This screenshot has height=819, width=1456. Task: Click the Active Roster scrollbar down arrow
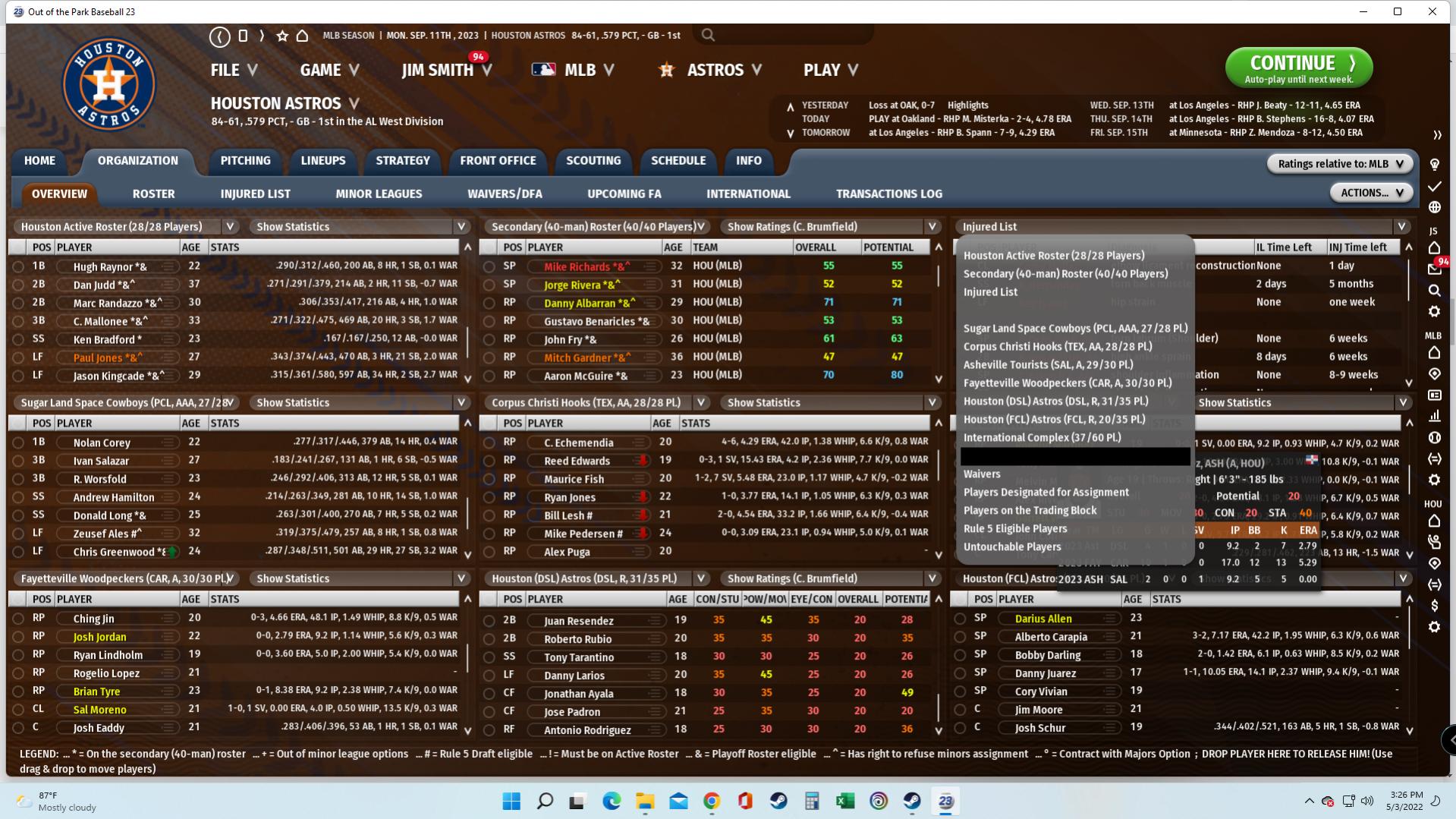click(467, 378)
